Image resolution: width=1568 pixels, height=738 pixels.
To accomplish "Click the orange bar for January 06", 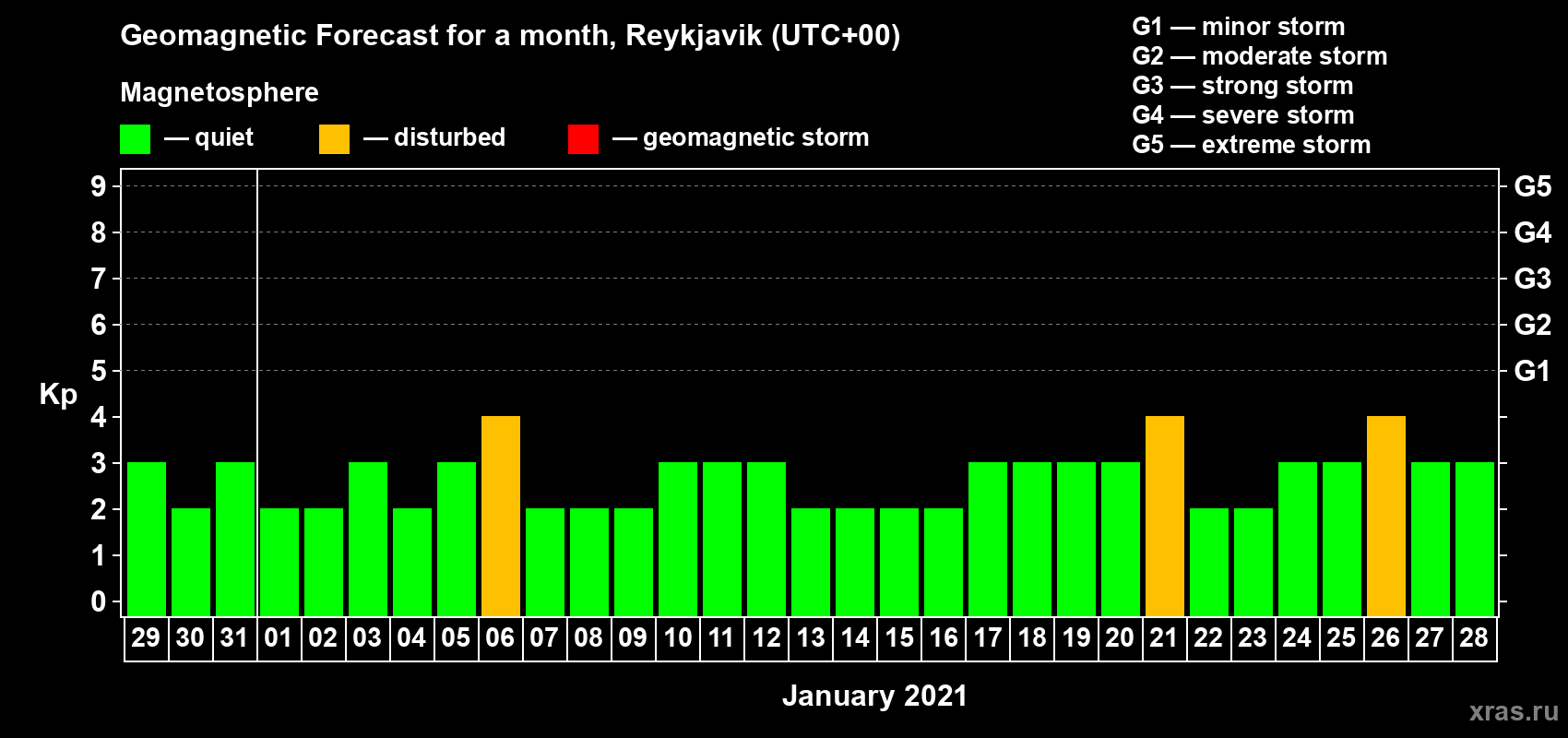I will pyautogui.click(x=501, y=516).
